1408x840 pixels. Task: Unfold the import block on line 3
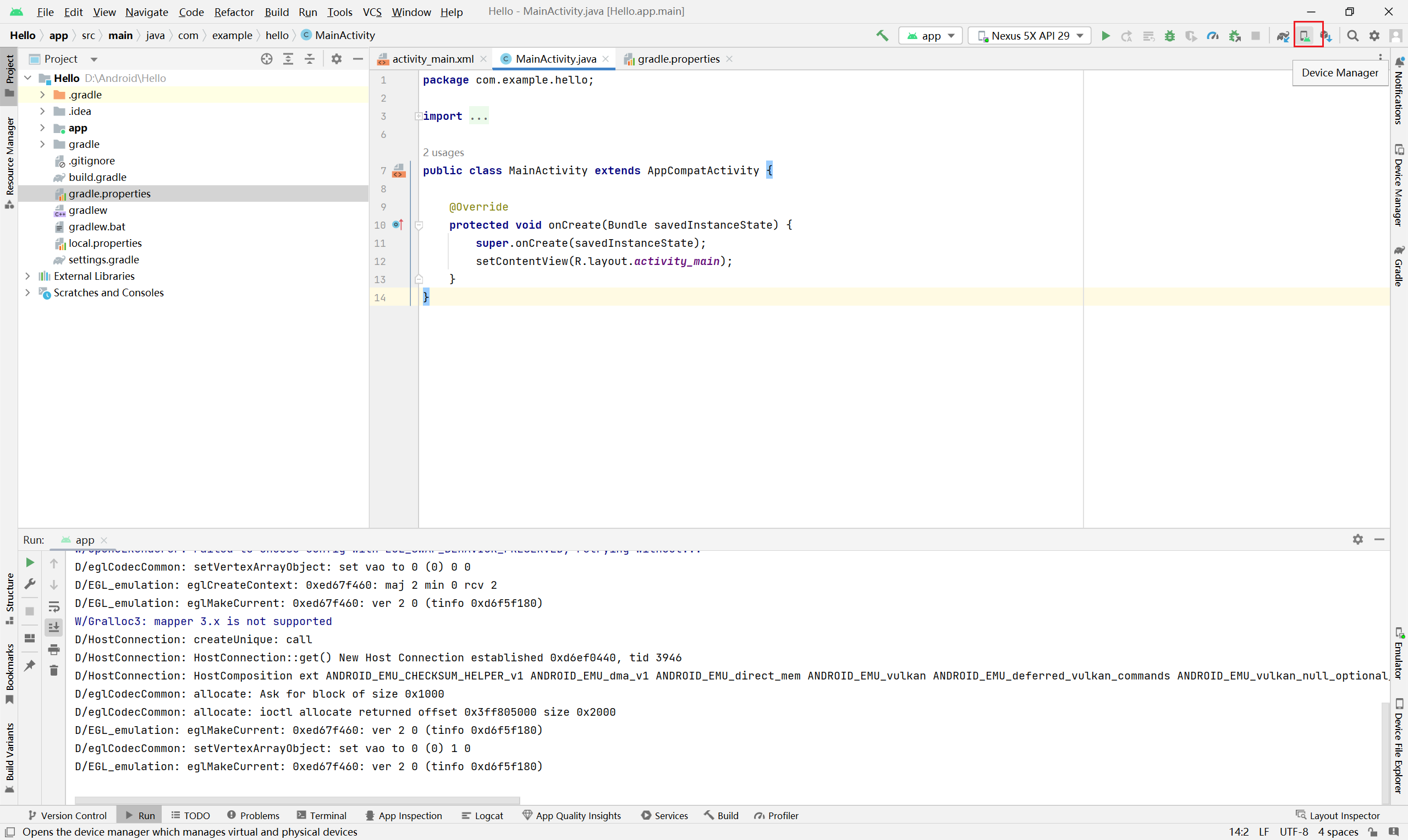(x=419, y=116)
